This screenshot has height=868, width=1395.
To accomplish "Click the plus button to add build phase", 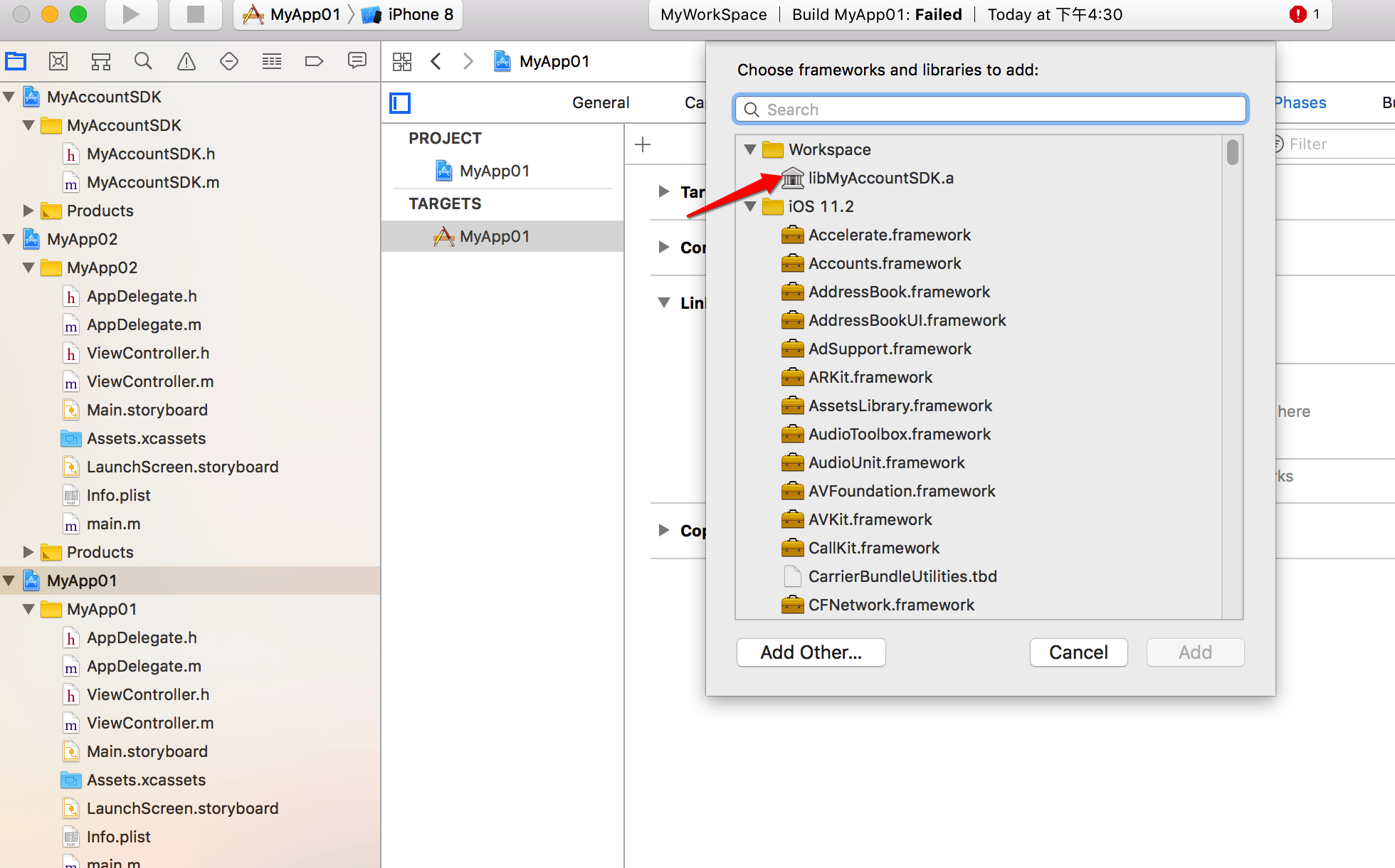I will coord(643,144).
